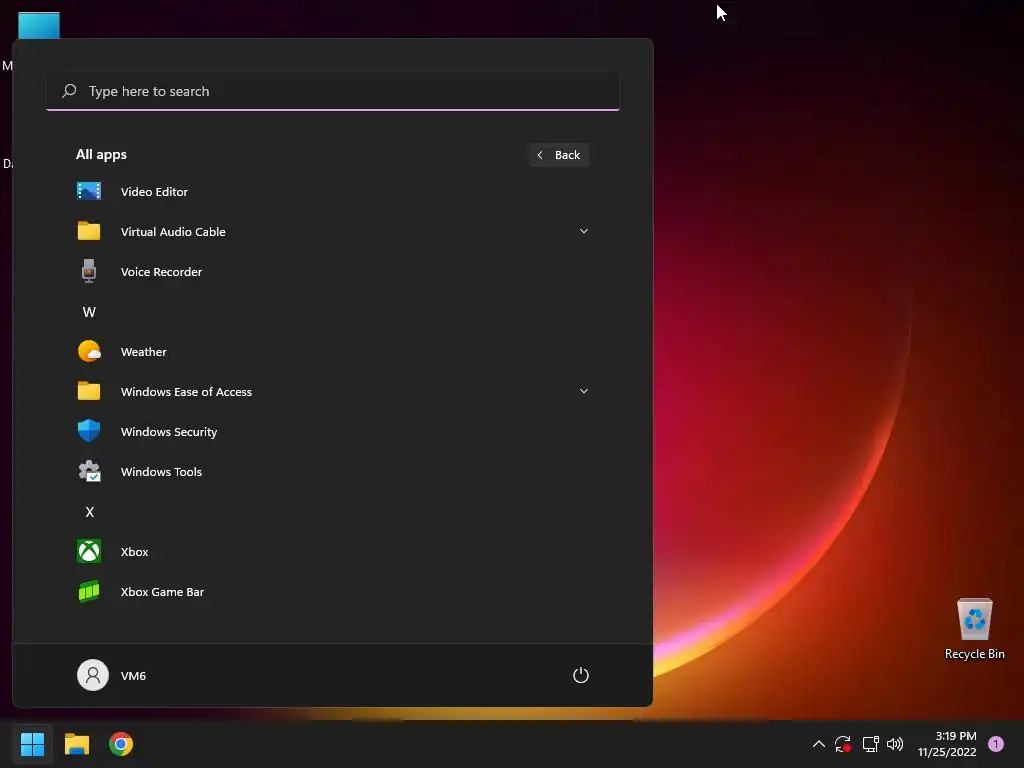Launch Voice Recorder via its microphone icon

click(89, 271)
